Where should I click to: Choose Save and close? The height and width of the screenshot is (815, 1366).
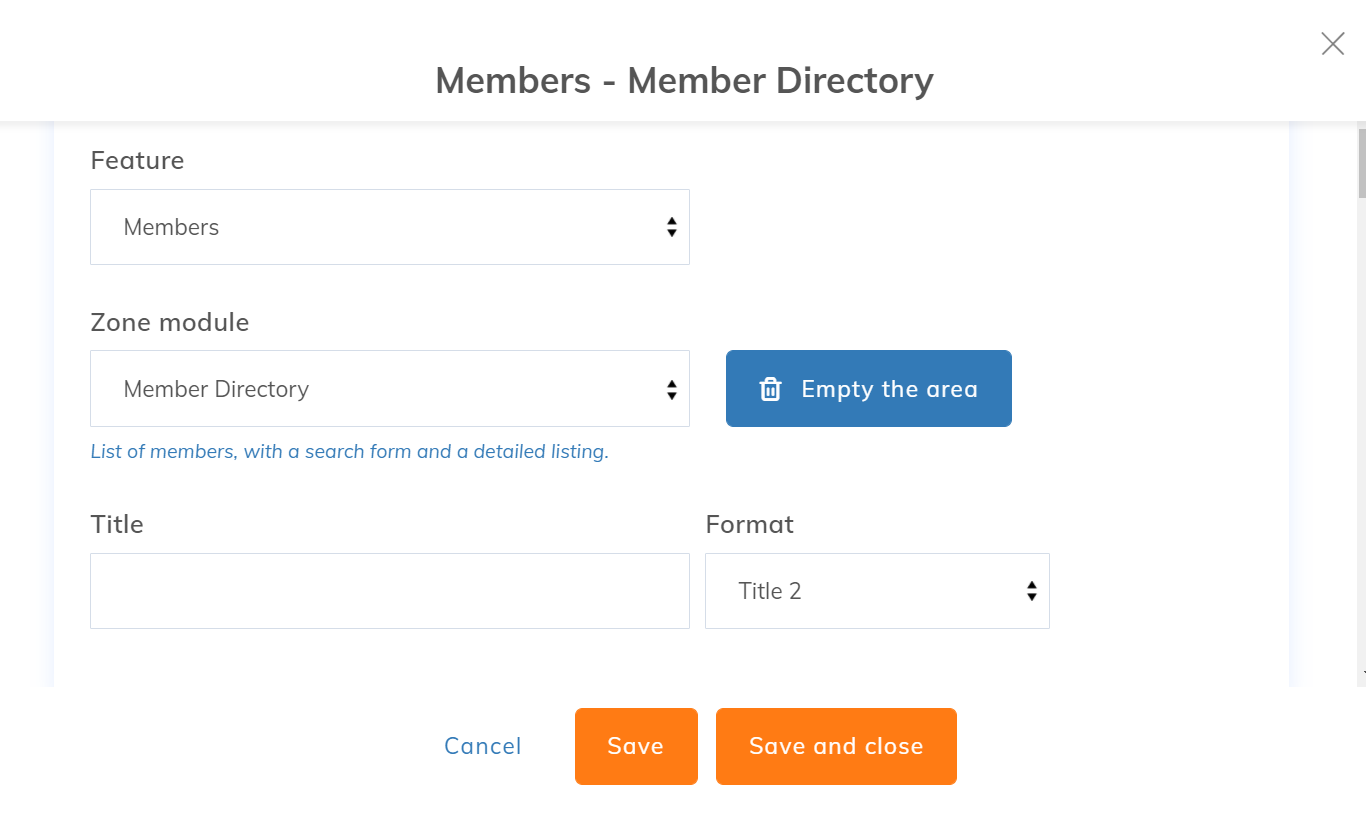pos(836,746)
